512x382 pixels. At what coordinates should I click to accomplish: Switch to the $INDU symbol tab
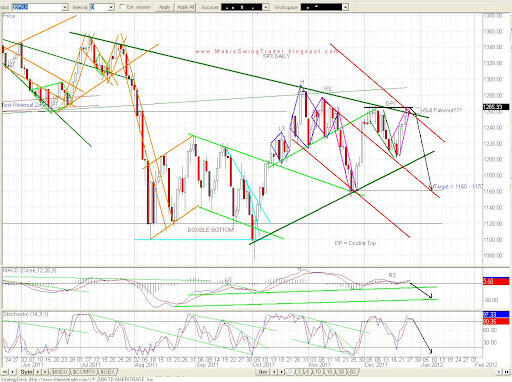point(60,372)
